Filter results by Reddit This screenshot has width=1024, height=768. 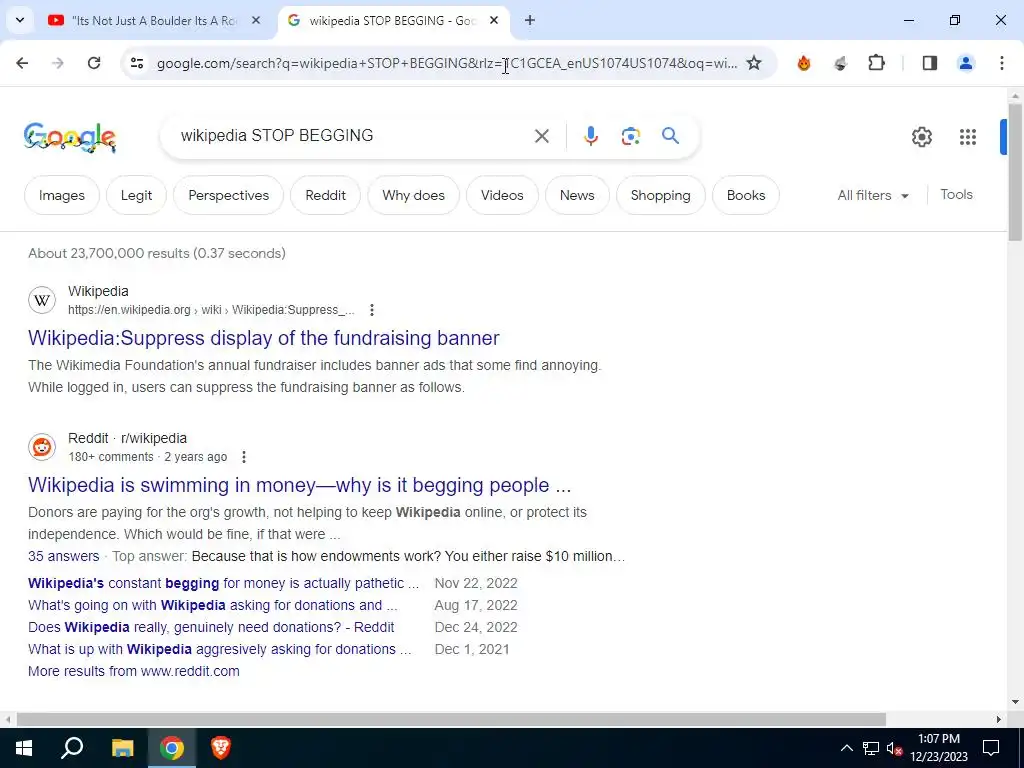[x=325, y=195]
